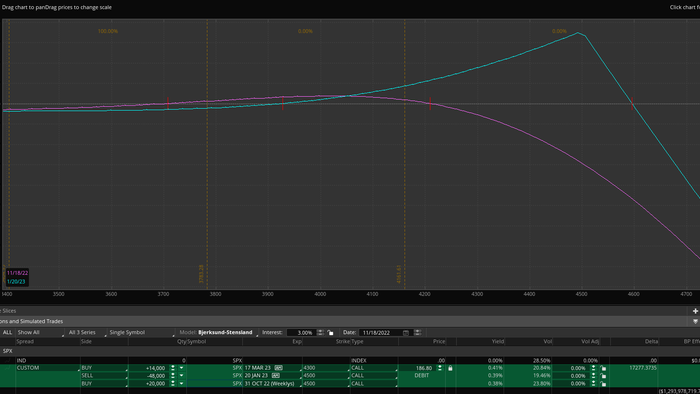Click the Simulated Trades section header bar
Viewport: 700px width, 394px height.
point(350,321)
